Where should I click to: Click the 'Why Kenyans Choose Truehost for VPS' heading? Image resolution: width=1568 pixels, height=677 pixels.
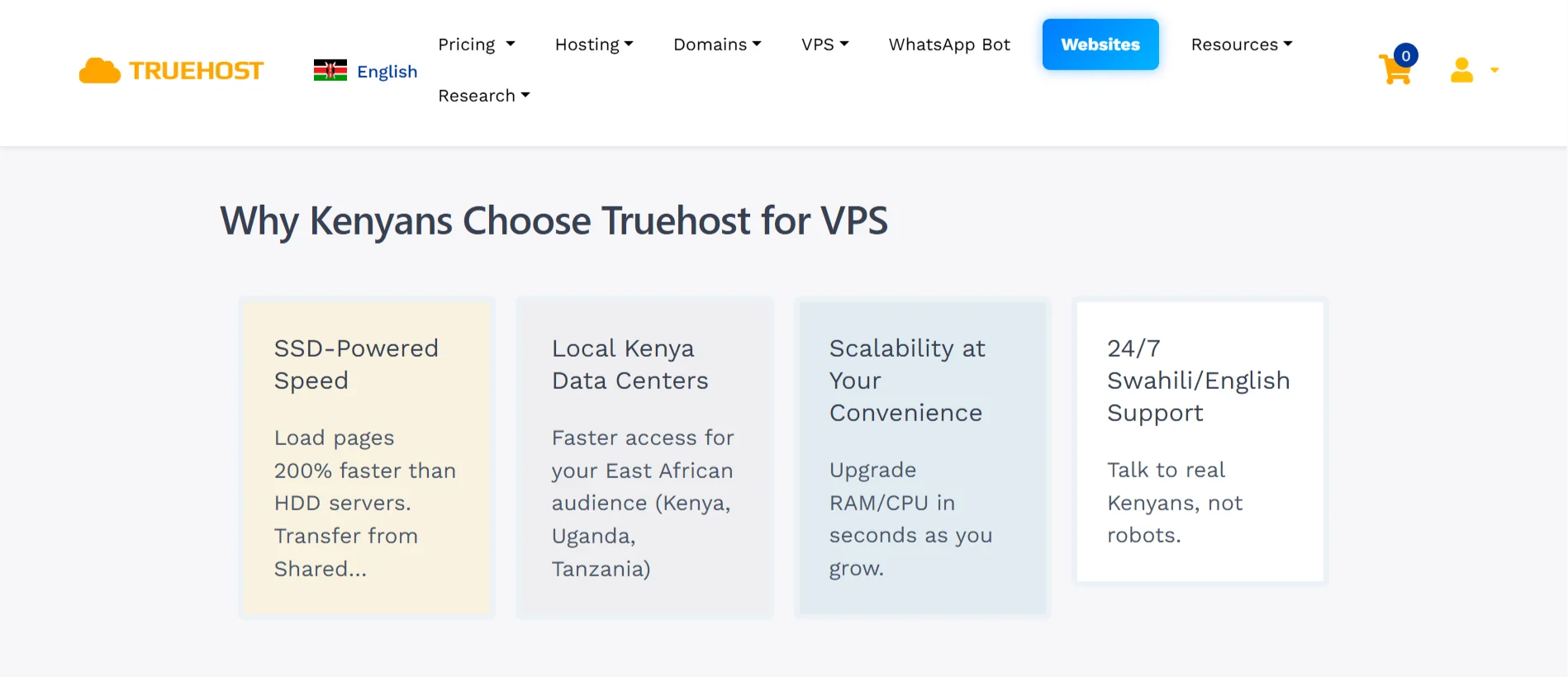coord(554,221)
